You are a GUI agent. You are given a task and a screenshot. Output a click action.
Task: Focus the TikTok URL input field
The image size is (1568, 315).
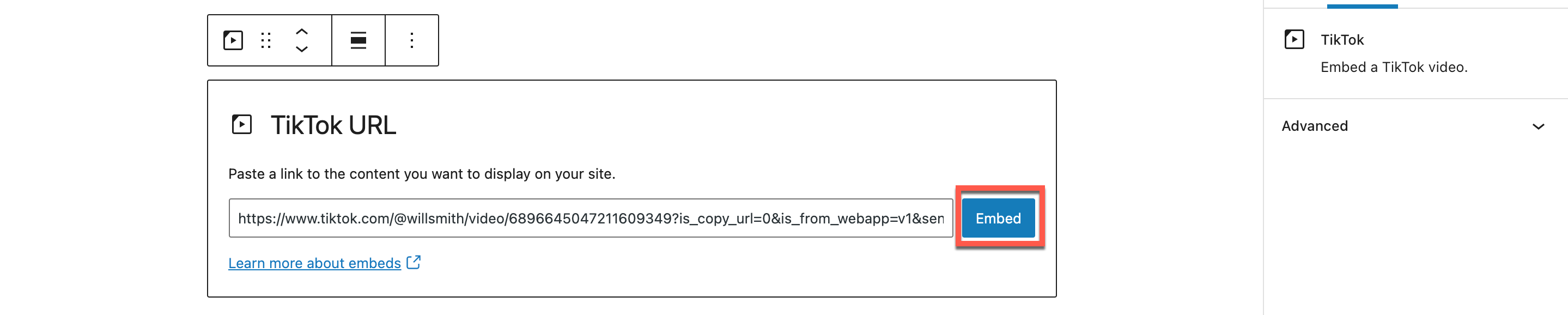pyautogui.click(x=590, y=218)
